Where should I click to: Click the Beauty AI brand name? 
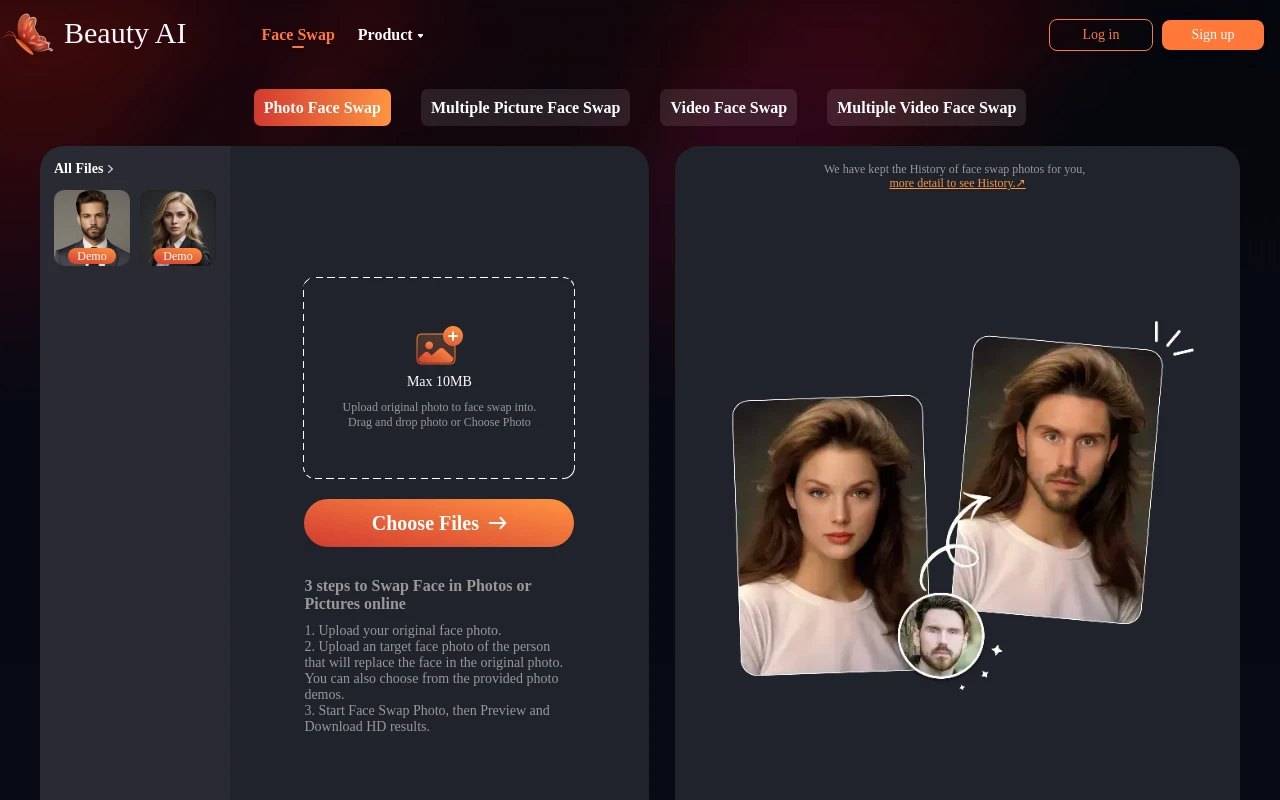click(125, 34)
